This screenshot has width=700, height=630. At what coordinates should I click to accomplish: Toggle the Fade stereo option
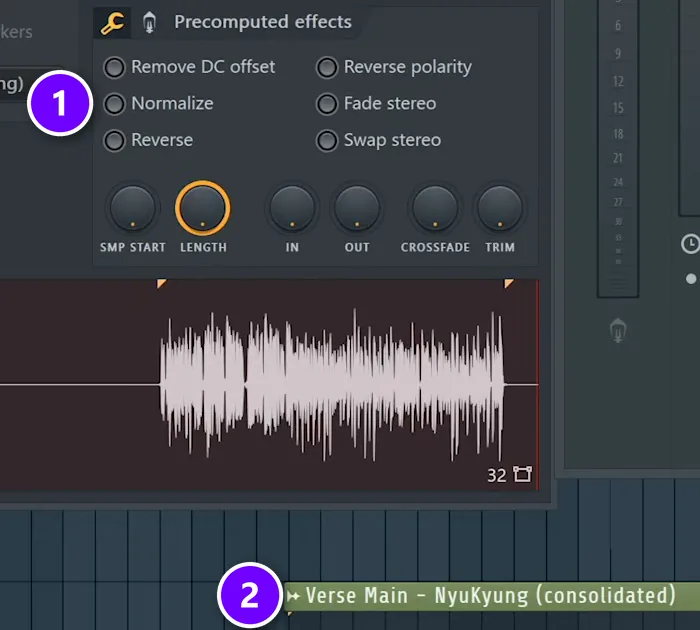click(x=327, y=104)
